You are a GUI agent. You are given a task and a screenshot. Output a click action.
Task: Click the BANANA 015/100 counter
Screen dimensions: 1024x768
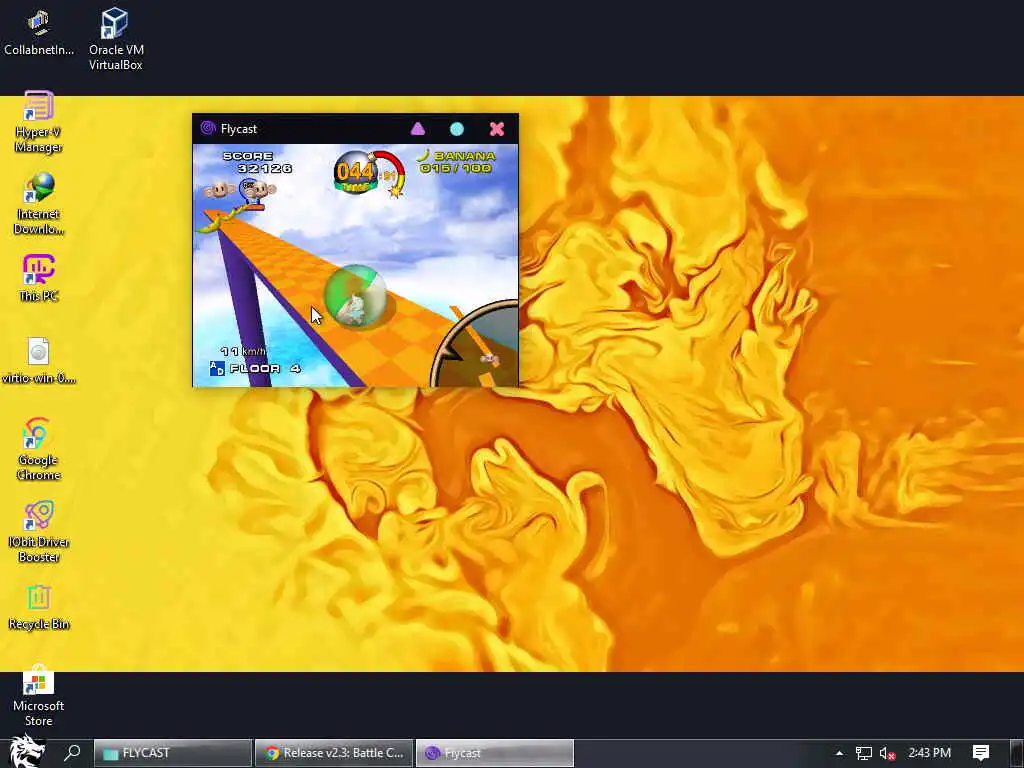coord(457,161)
